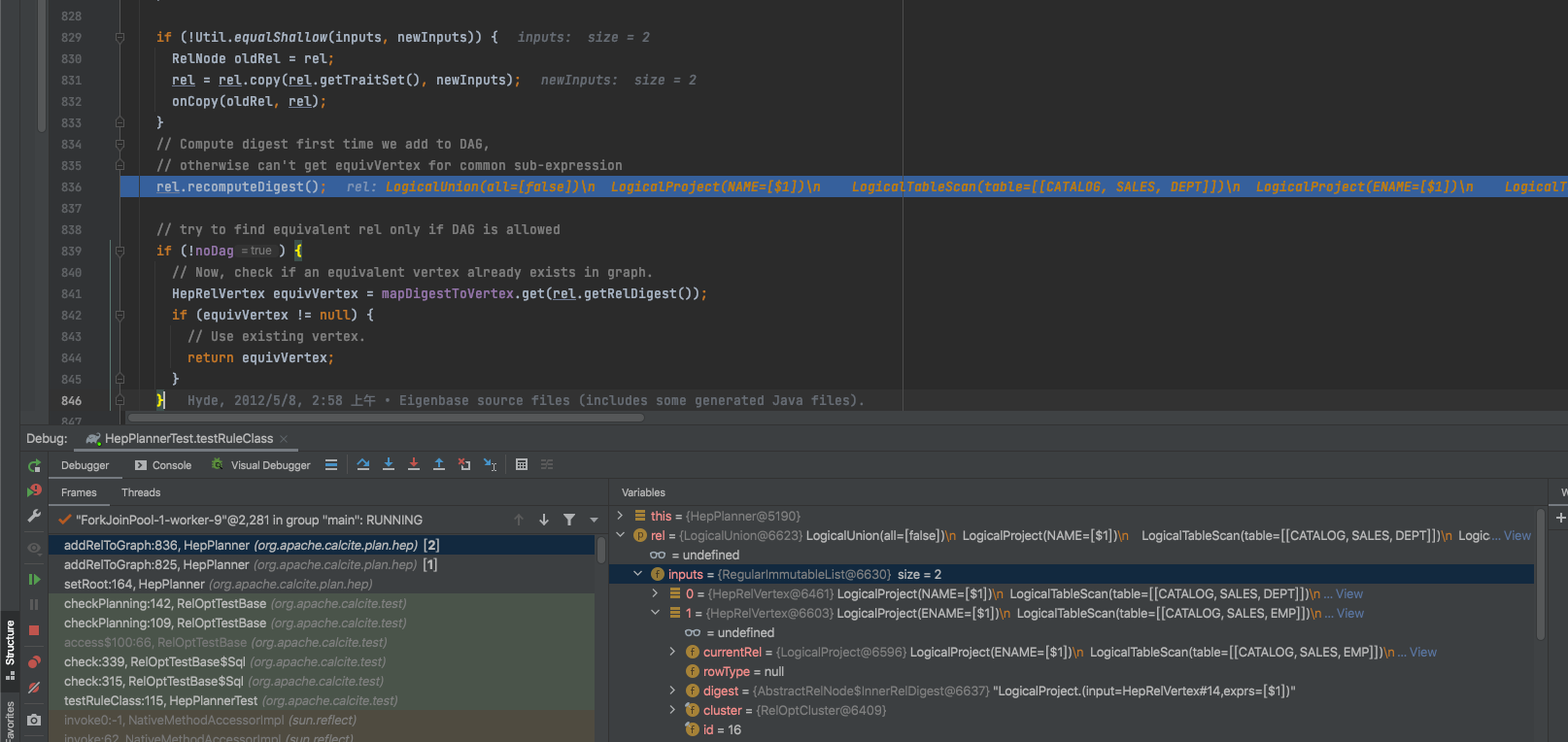The image size is (1568, 742).
Task: Click the Step Out icon
Action: 439,465
